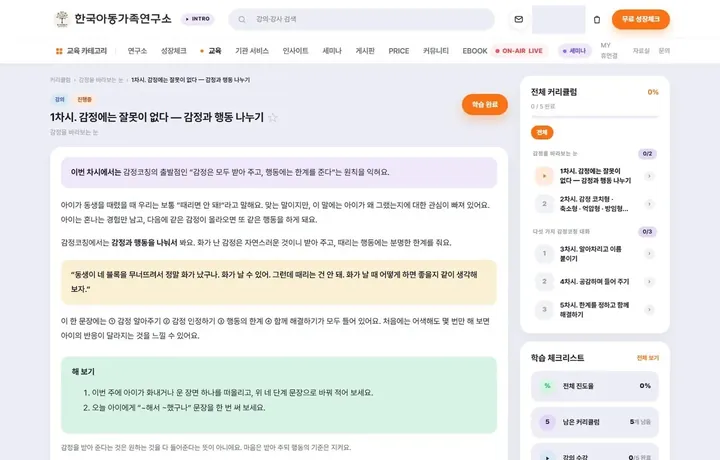Click the percent icon of 전체 진도율
720x460 pixels.
[x=547, y=386]
